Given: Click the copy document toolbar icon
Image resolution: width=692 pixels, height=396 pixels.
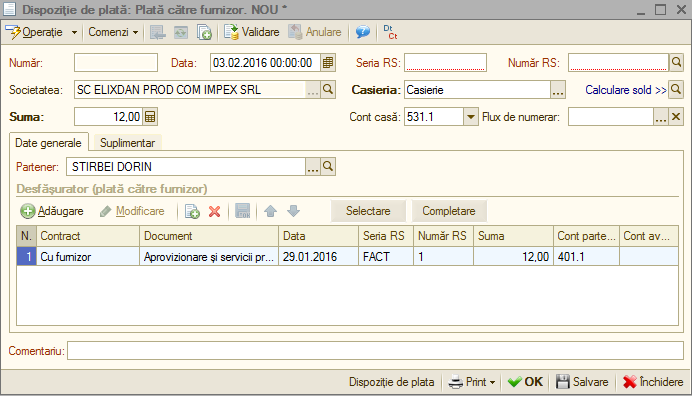Looking at the screenshot, I should pos(204,32).
